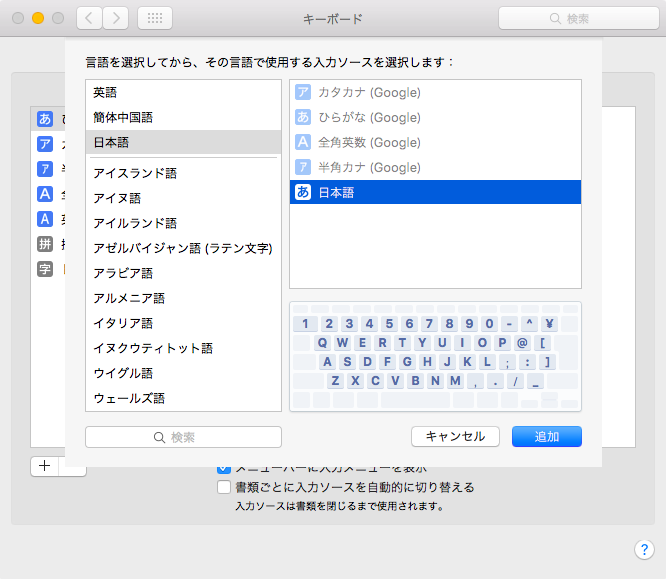Select the first ア katakana icon in background list
This screenshot has width=666, height=579.
45,144
